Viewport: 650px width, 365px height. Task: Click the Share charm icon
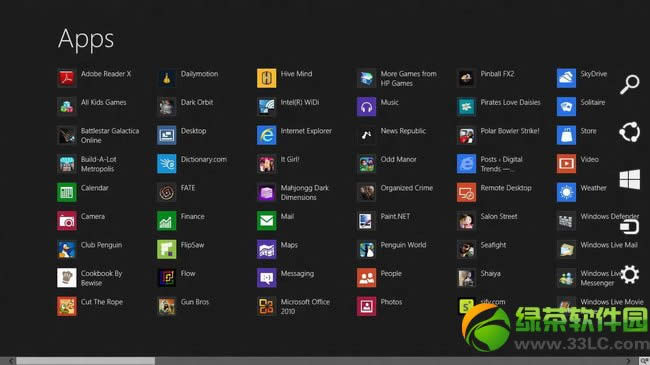coord(630,132)
